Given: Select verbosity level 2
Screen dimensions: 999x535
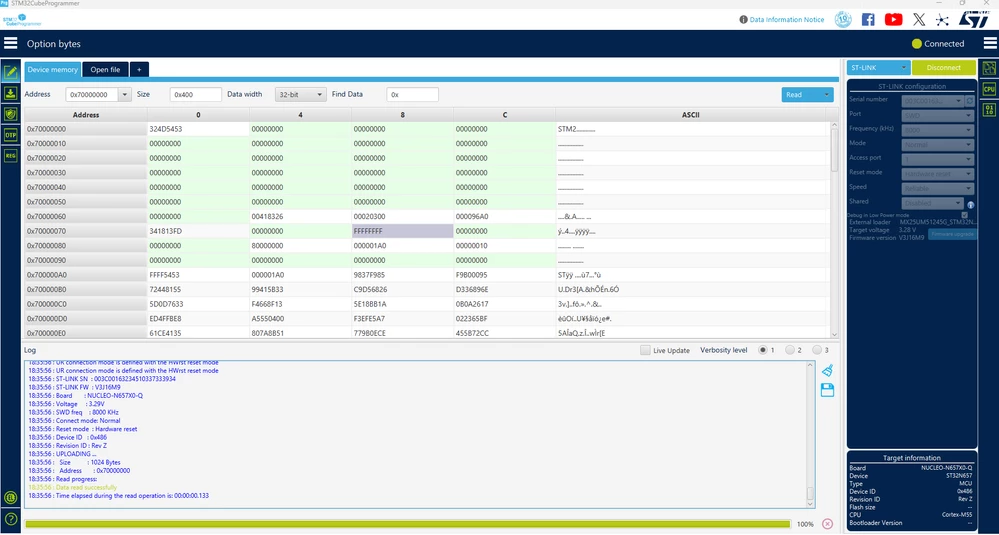Looking at the screenshot, I should coord(789,350).
